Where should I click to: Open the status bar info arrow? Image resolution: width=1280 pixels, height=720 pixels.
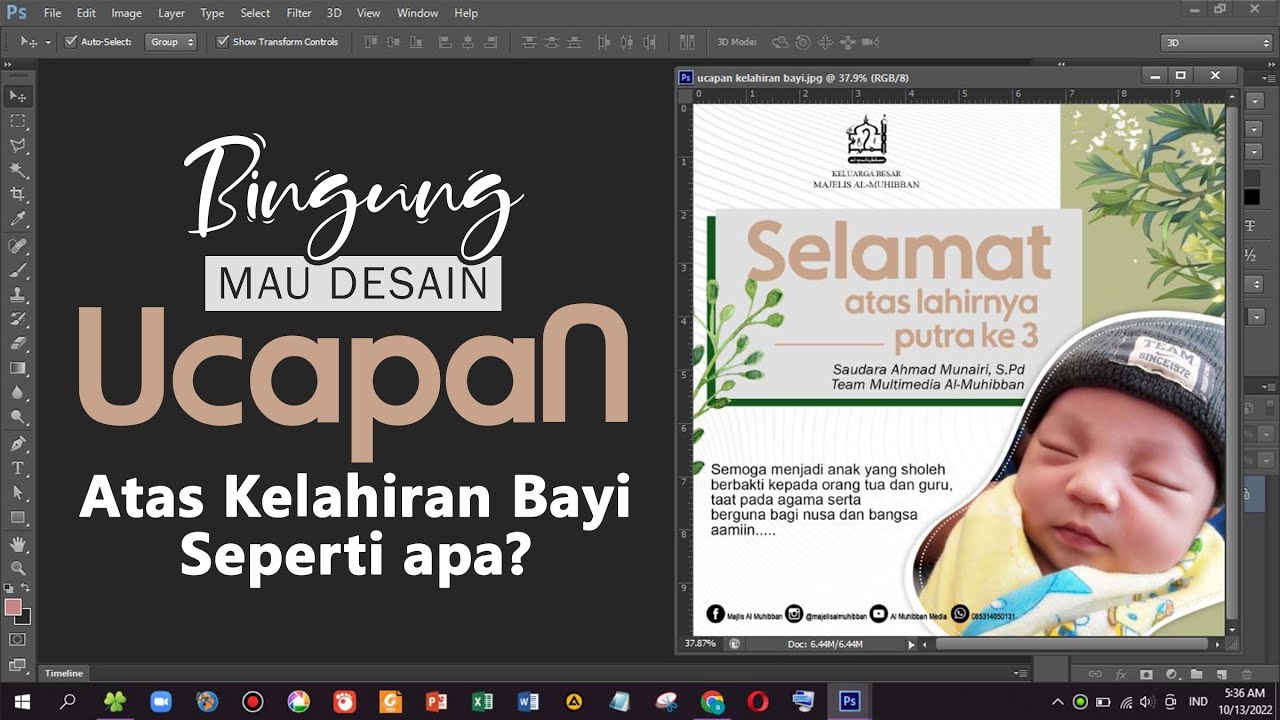point(911,645)
